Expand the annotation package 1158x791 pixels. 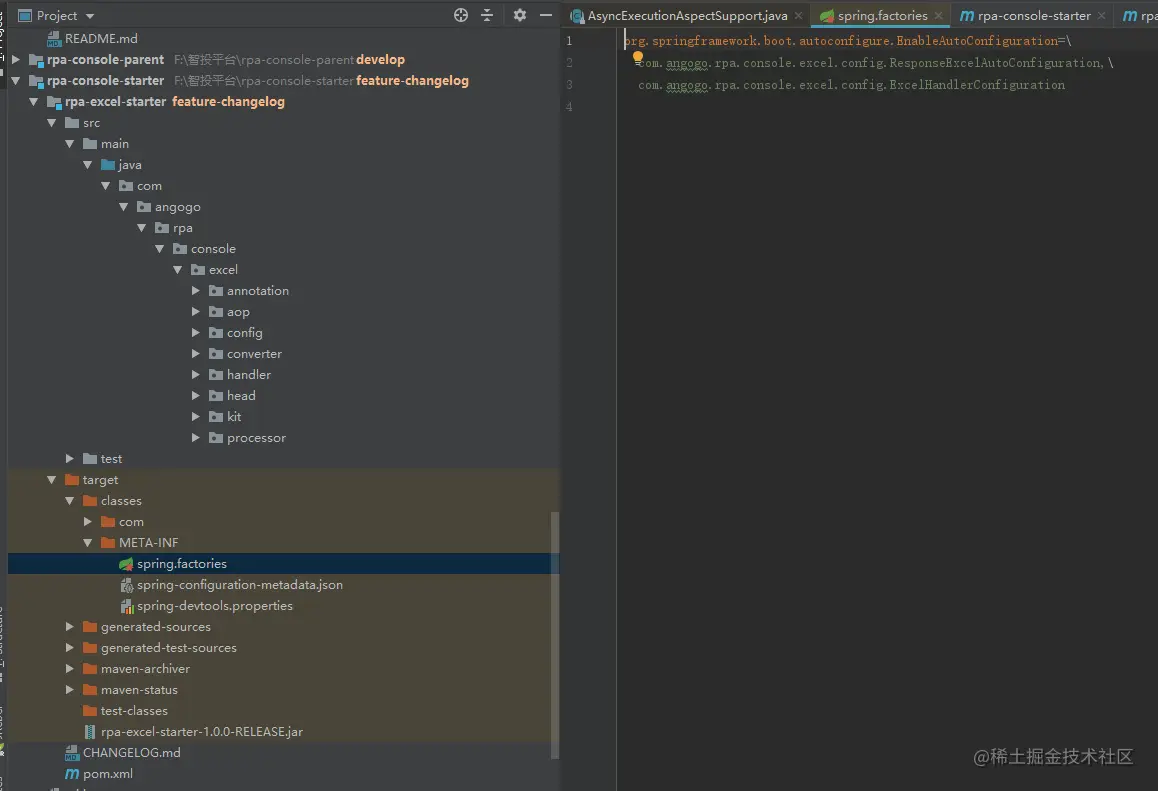tap(196, 291)
